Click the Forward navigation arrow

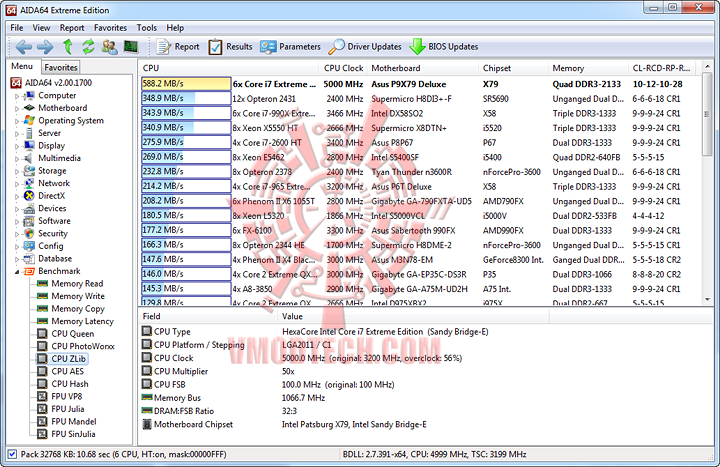click(x=45, y=47)
